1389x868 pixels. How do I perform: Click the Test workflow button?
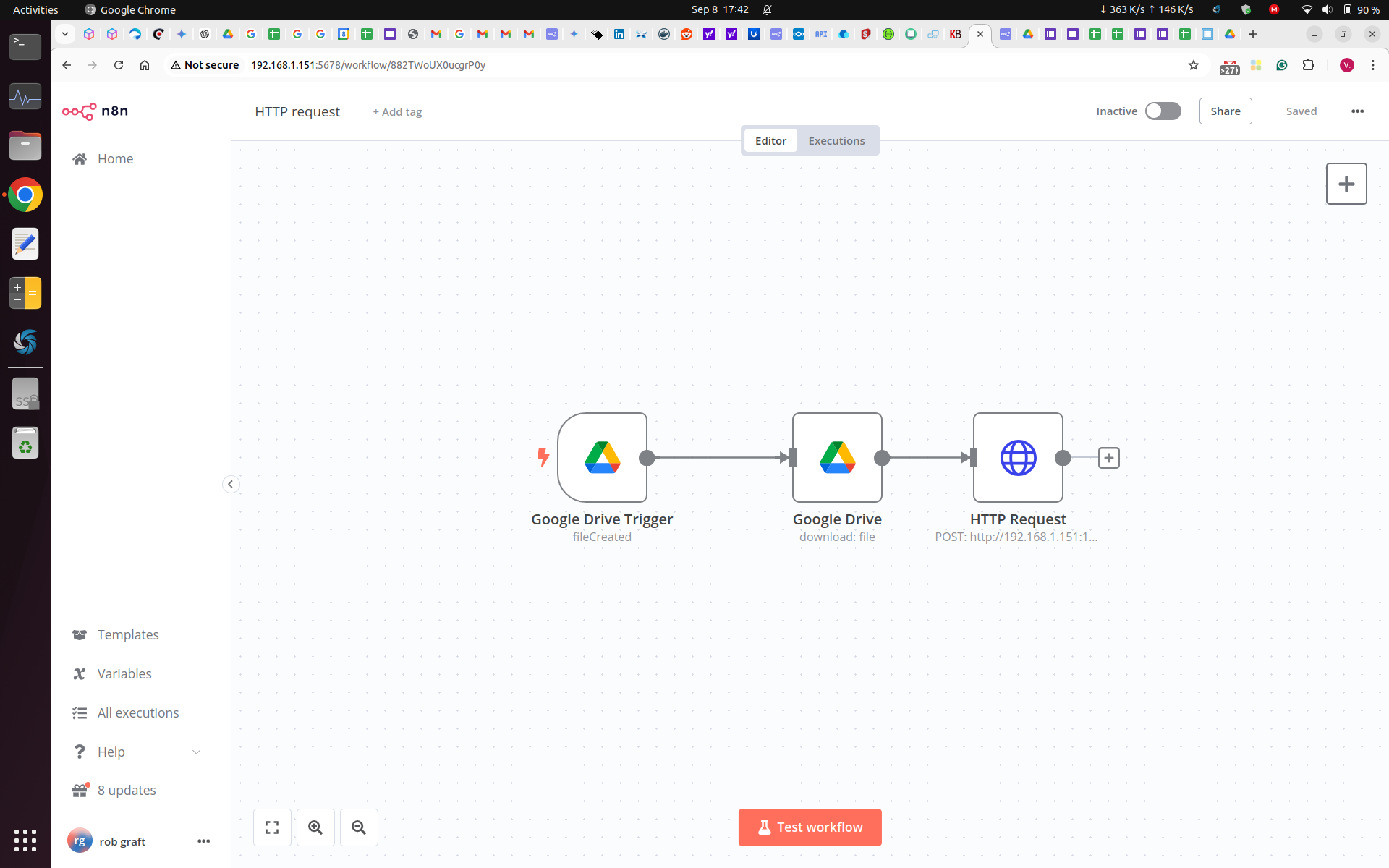point(810,827)
